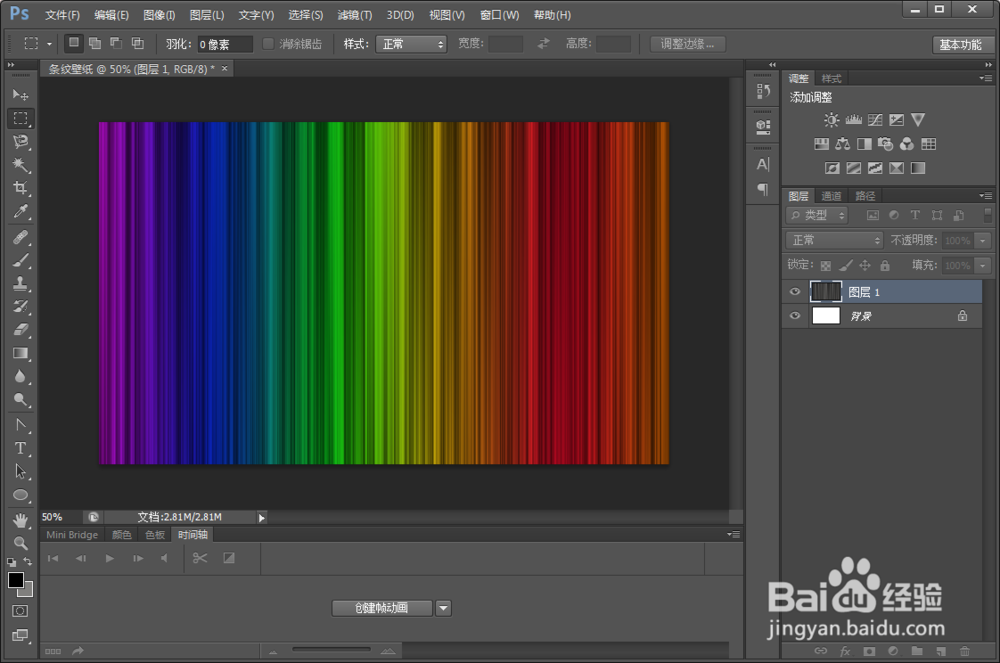
Task: Select the Clone Stamp tool
Action: click(x=20, y=283)
